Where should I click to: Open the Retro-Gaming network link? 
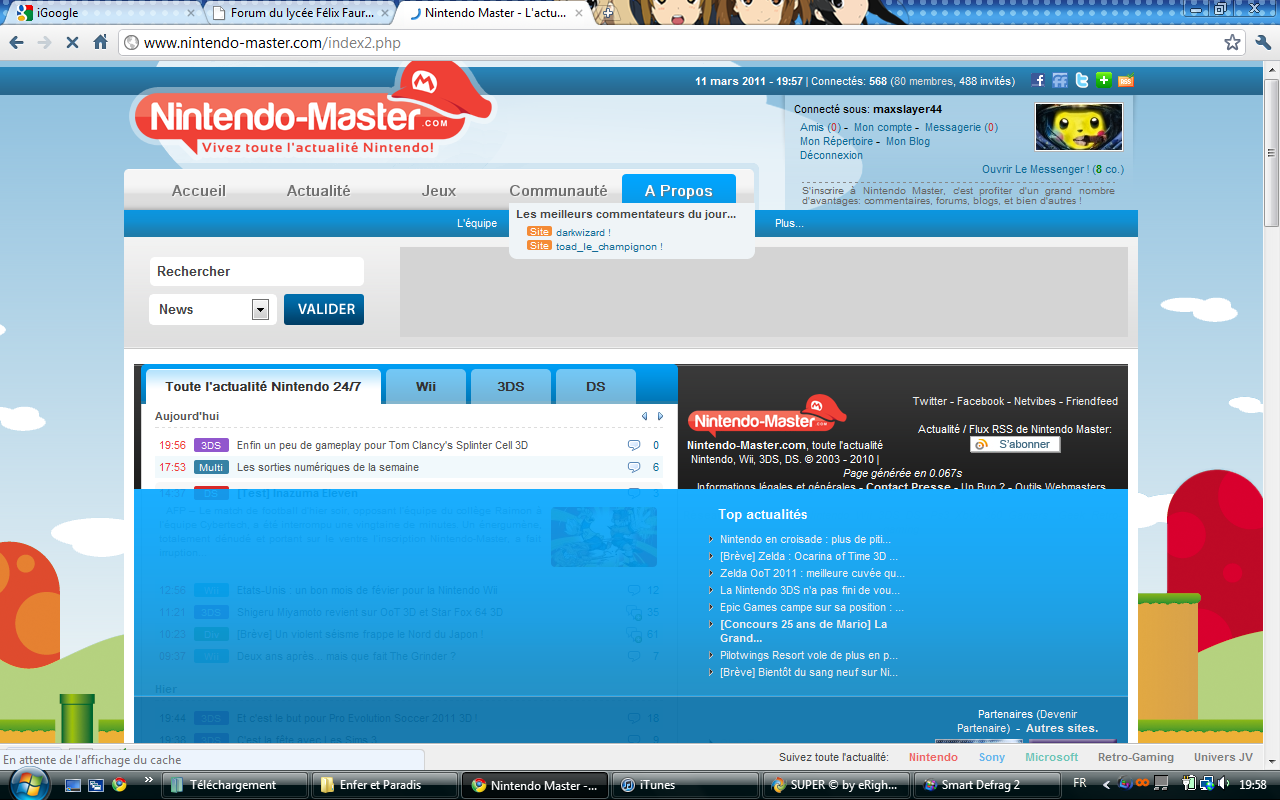click(x=1136, y=757)
